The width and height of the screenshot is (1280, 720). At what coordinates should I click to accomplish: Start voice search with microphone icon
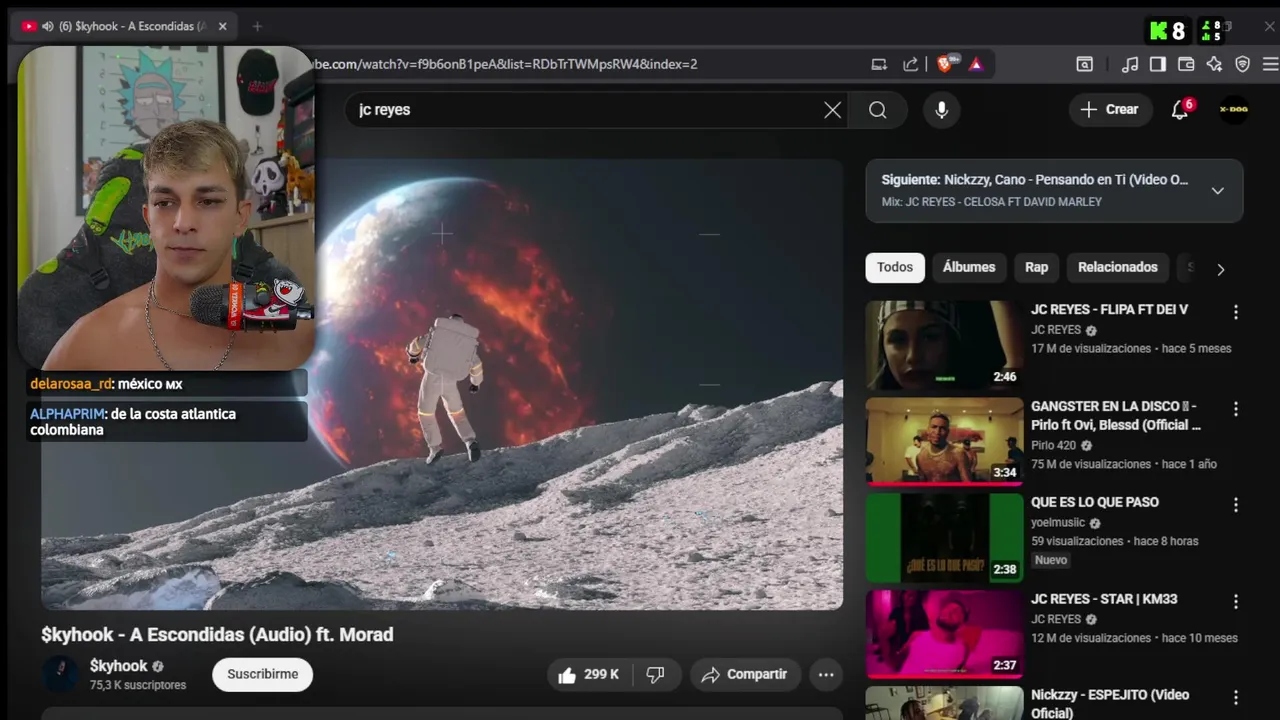click(941, 110)
